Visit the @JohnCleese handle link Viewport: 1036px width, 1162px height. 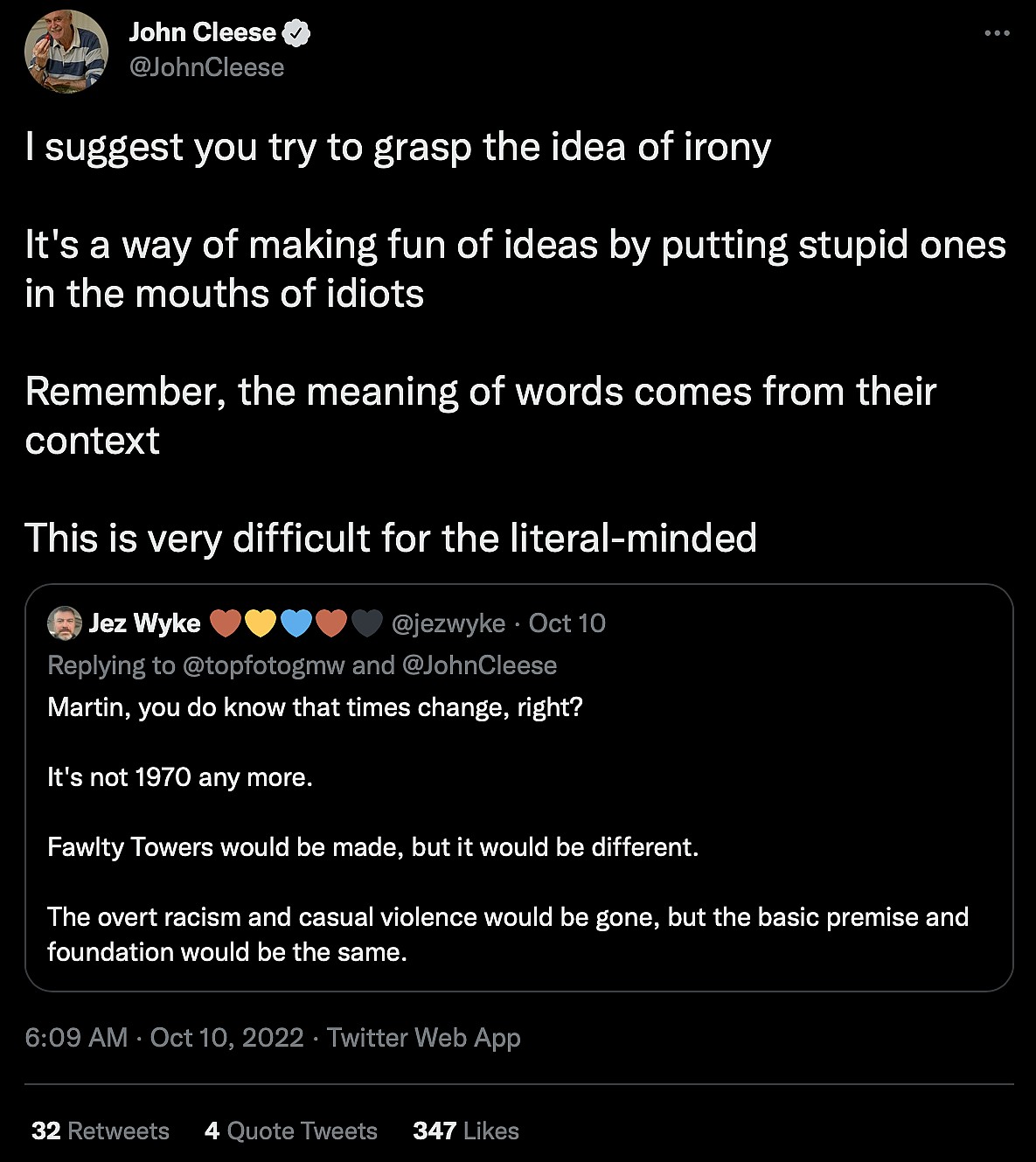(206, 67)
